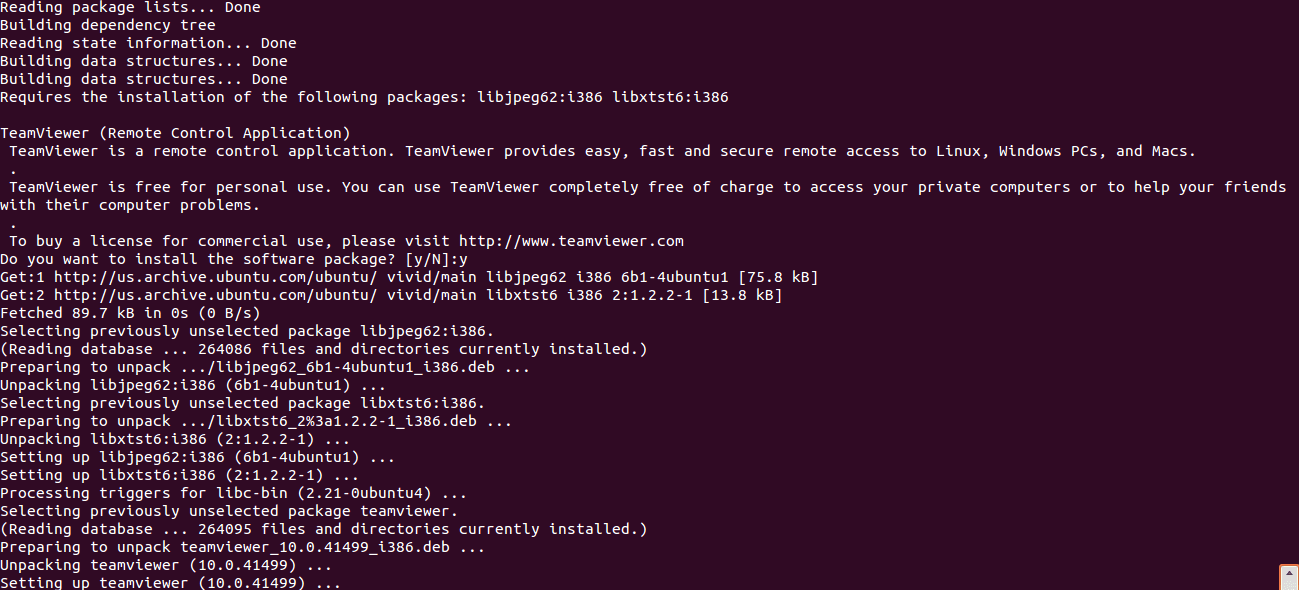
Task: Click the 'TeamViewer (Remote Control Application)' heading line
Action: coord(175,133)
